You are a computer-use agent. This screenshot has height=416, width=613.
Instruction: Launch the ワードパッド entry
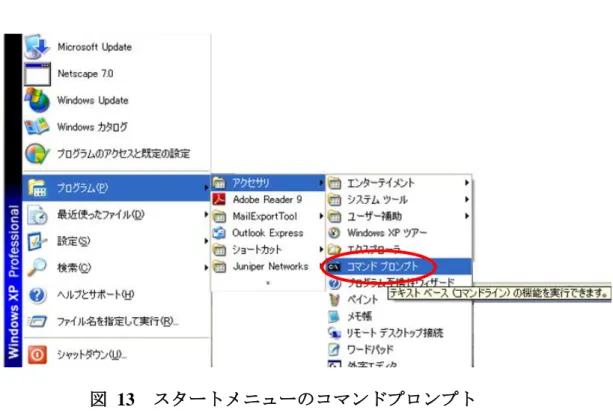coord(398,350)
